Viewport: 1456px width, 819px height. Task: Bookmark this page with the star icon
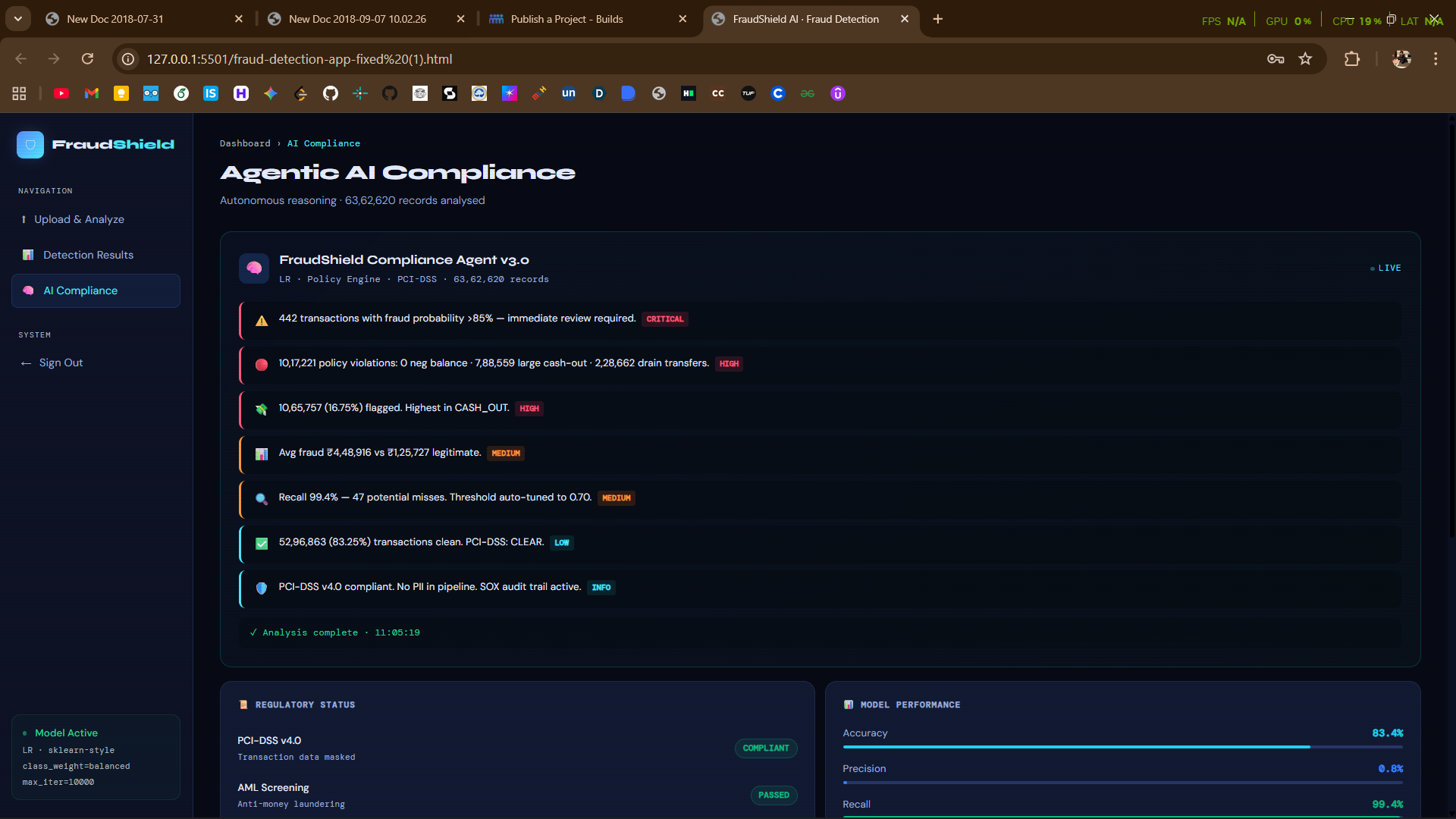pyautogui.click(x=1305, y=59)
